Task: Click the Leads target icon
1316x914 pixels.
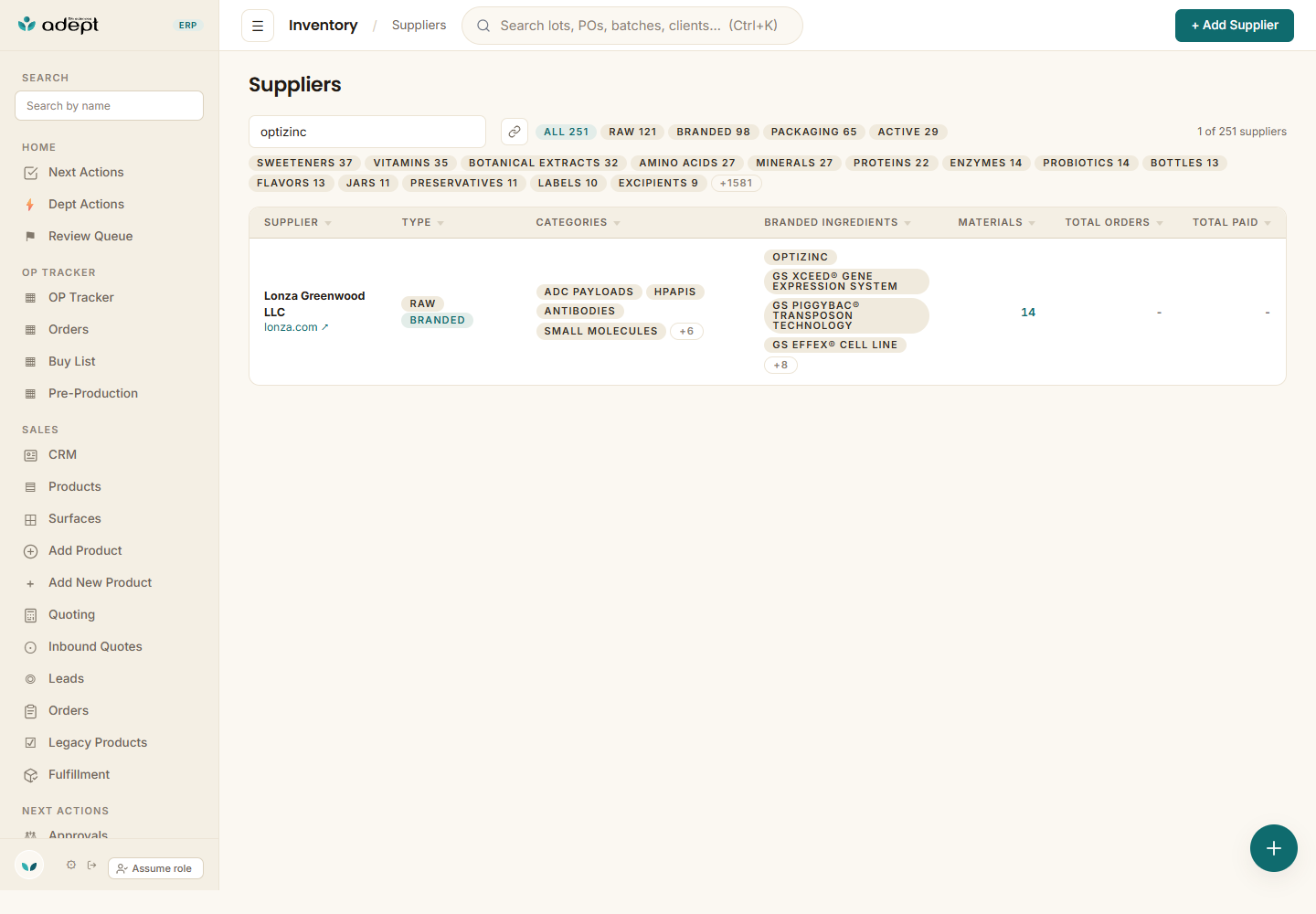Action: click(30, 679)
